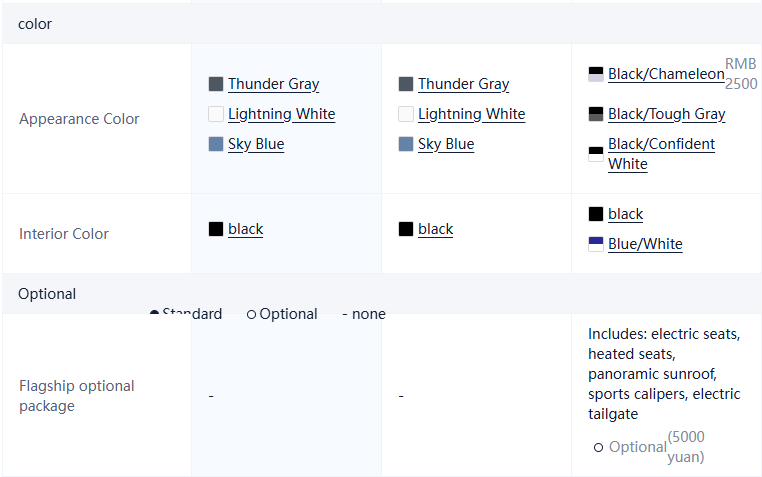Click Blue/White interior color swatch
The width and height of the screenshot is (762, 477).
(596, 244)
